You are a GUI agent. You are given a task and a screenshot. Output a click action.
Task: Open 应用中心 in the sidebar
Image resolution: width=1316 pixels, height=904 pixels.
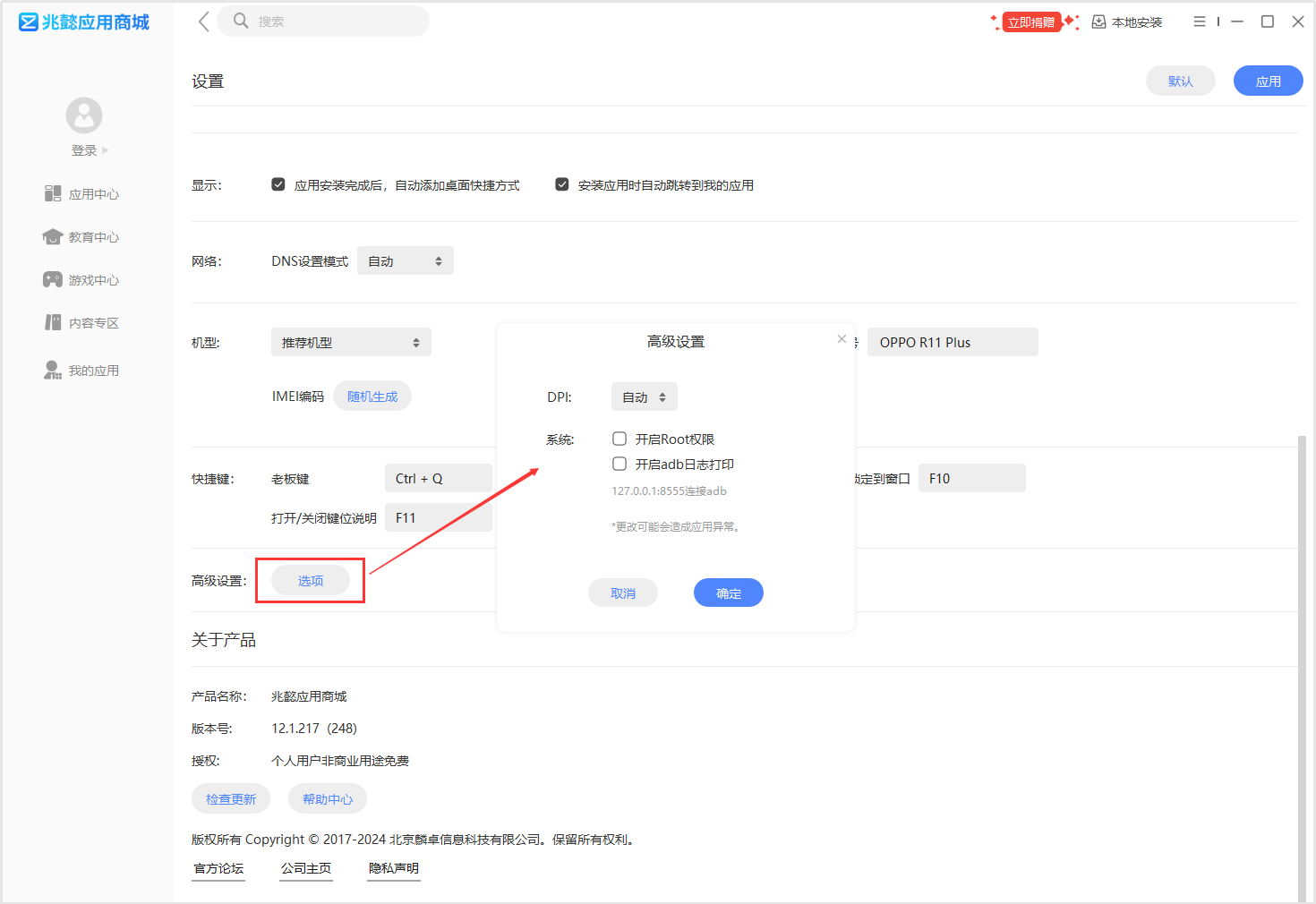point(82,194)
